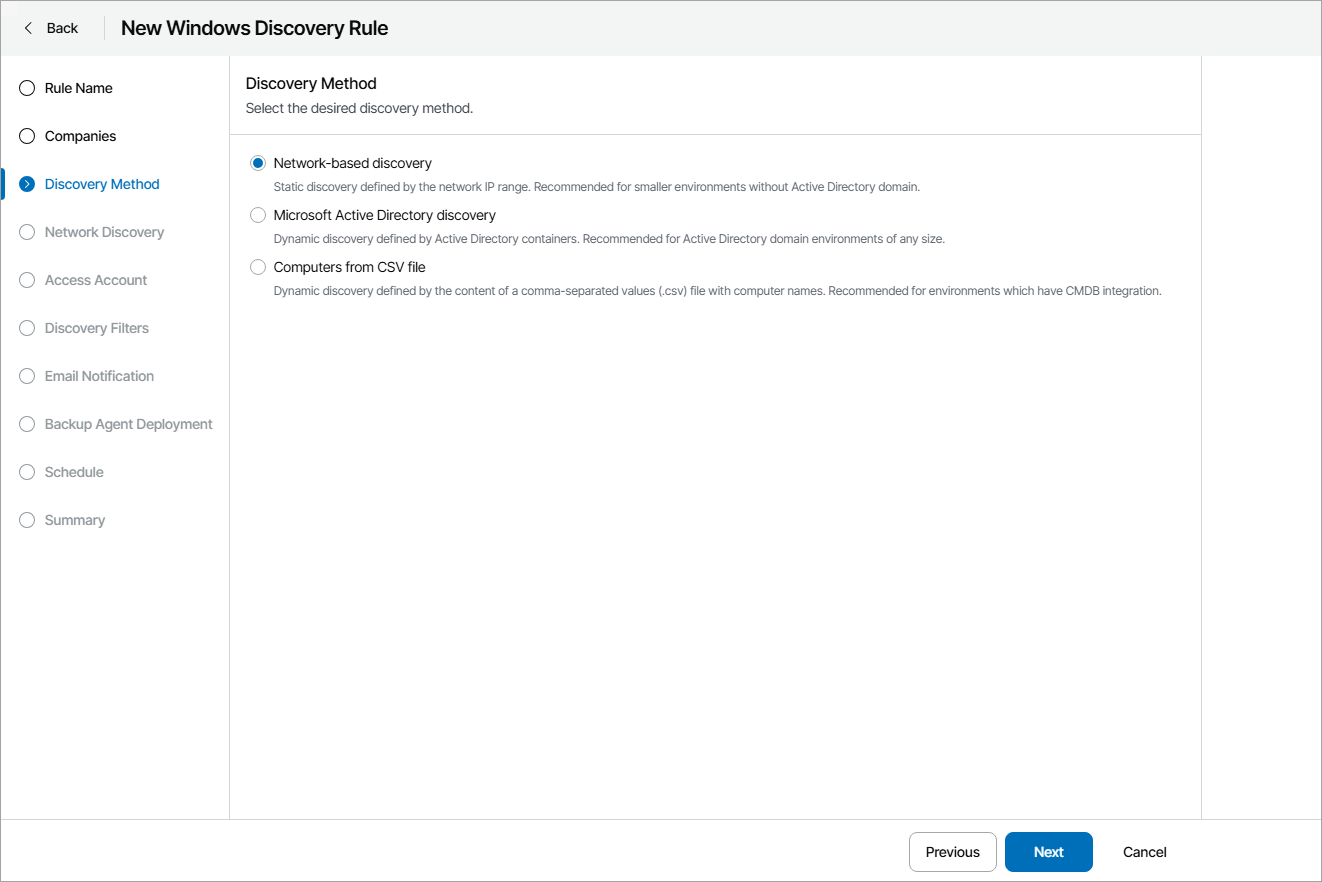
Task: Click the Network Discovery step circle icon
Action: pyautogui.click(x=26, y=232)
